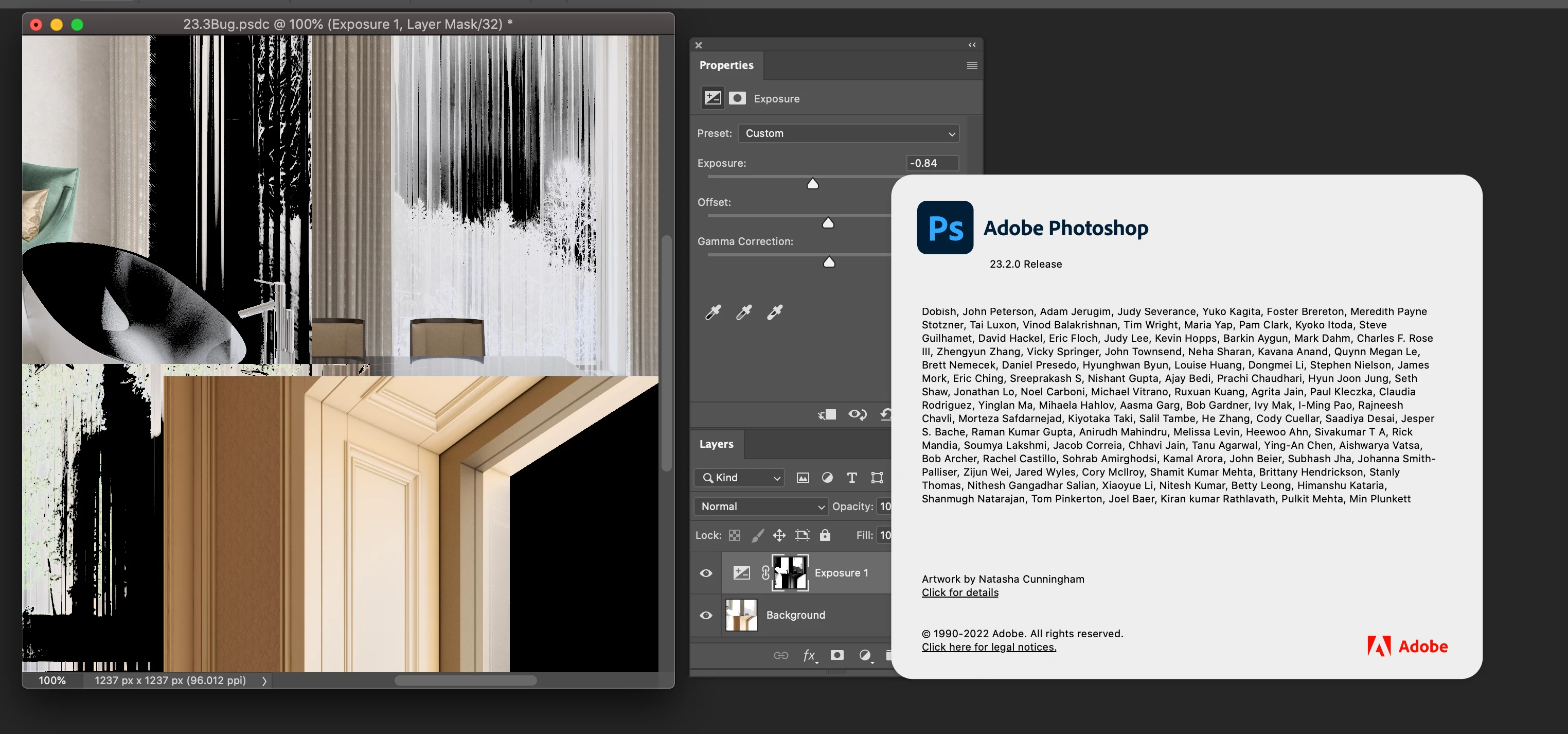Toggle lock all padlock icon
Viewport: 1568px width, 734px height.
tap(825, 535)
